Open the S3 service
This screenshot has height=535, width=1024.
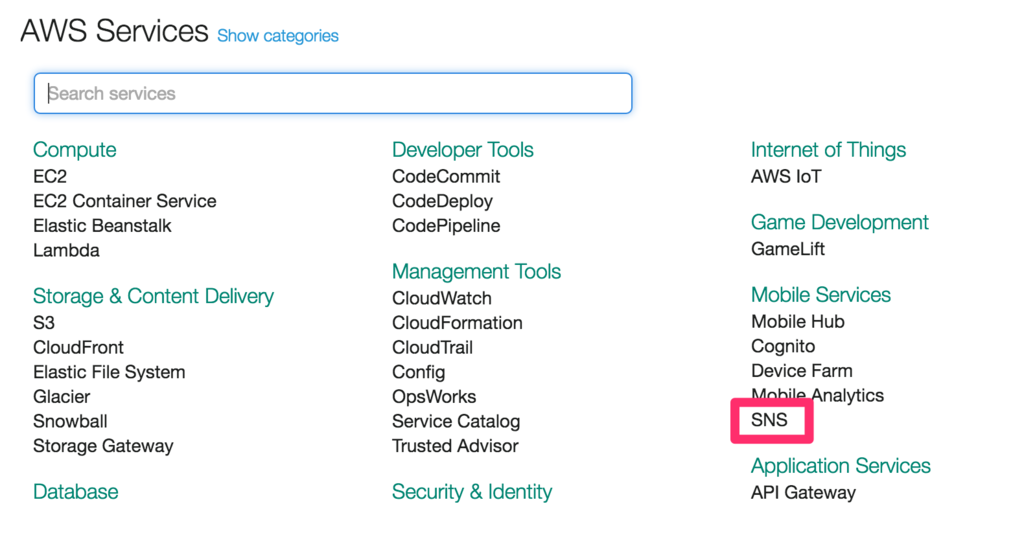point(44,323)
